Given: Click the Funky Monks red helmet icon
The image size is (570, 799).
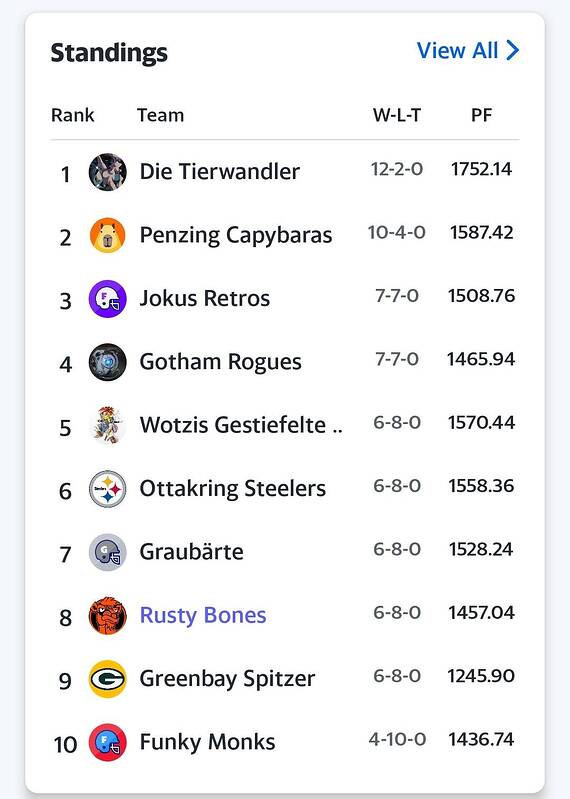Looking at the screenshot, I should point(107,742).
